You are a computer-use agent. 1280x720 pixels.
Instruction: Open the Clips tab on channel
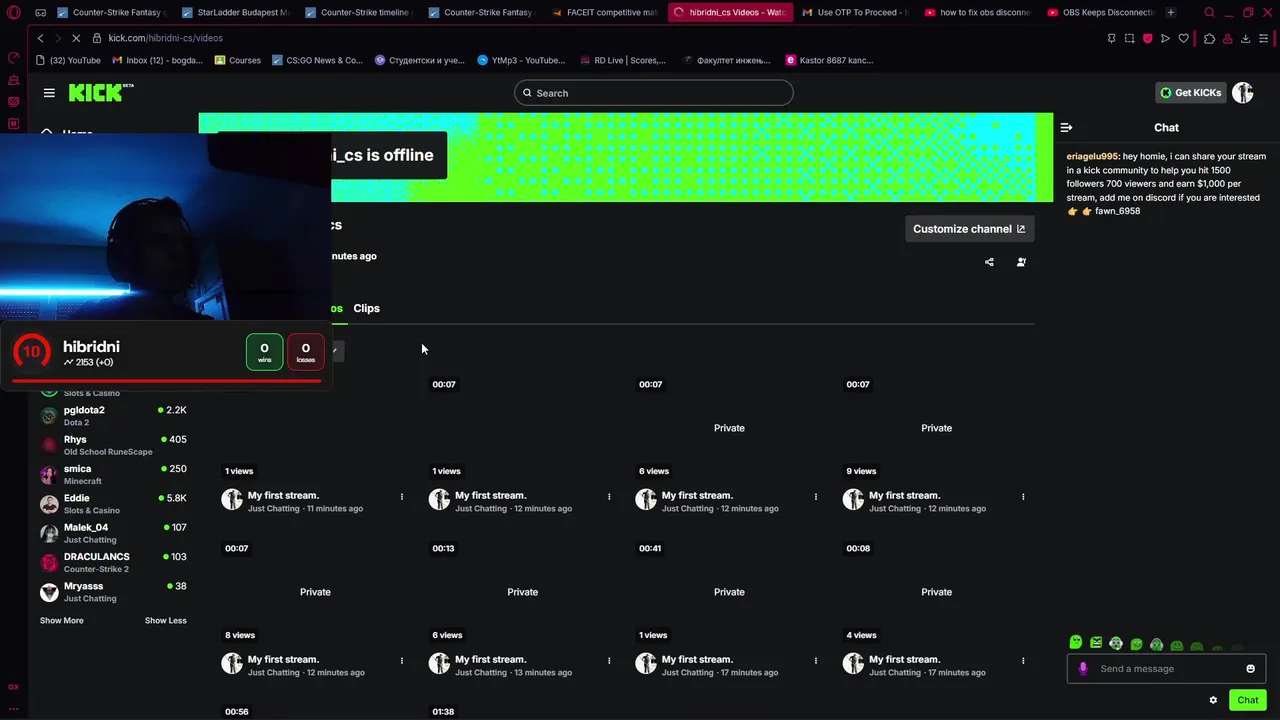pos(366,308)
